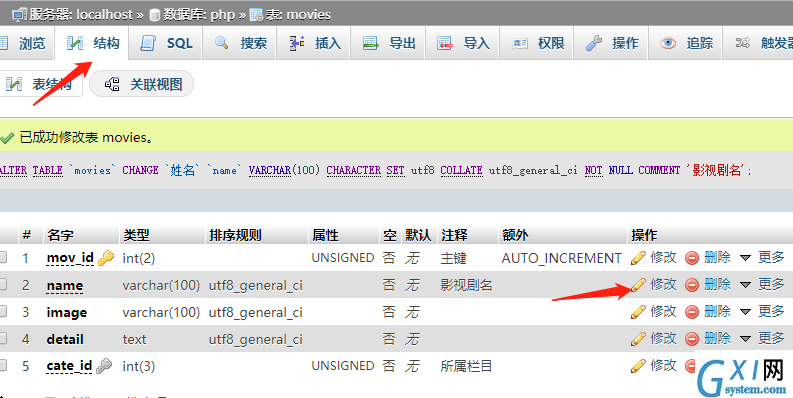Select checkbox for detail row
This screenshot has width=793, height=398.
3,338
